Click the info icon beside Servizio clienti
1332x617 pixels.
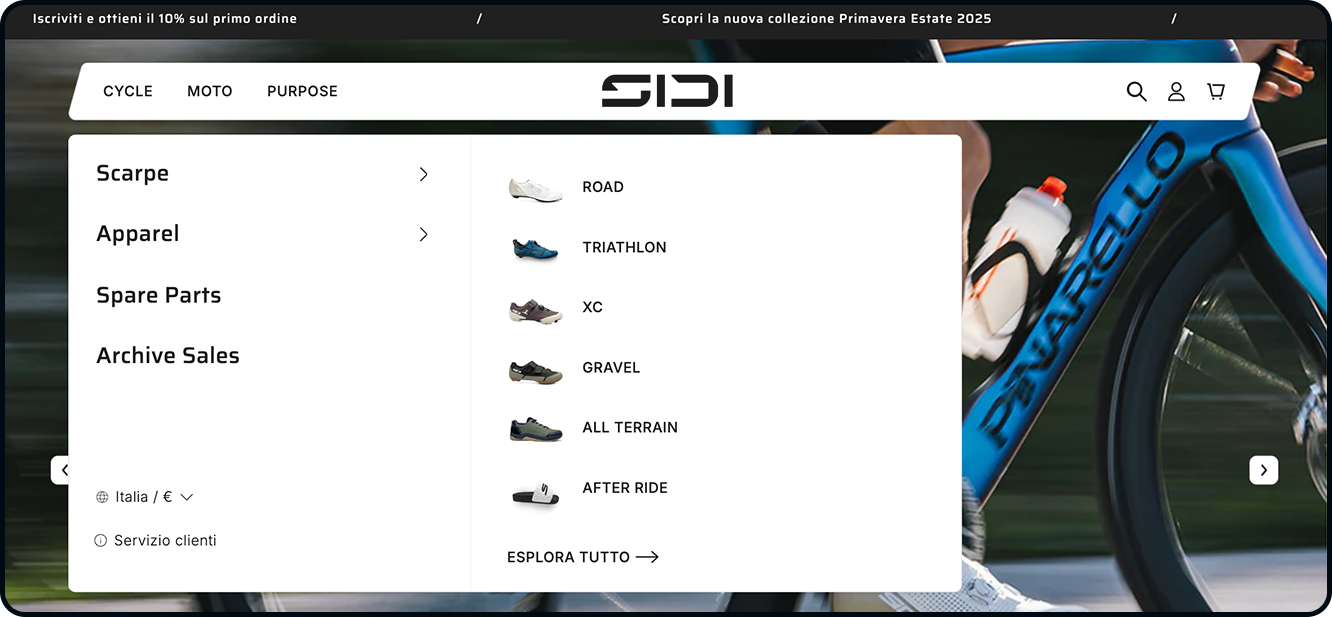tap(100, 541)
